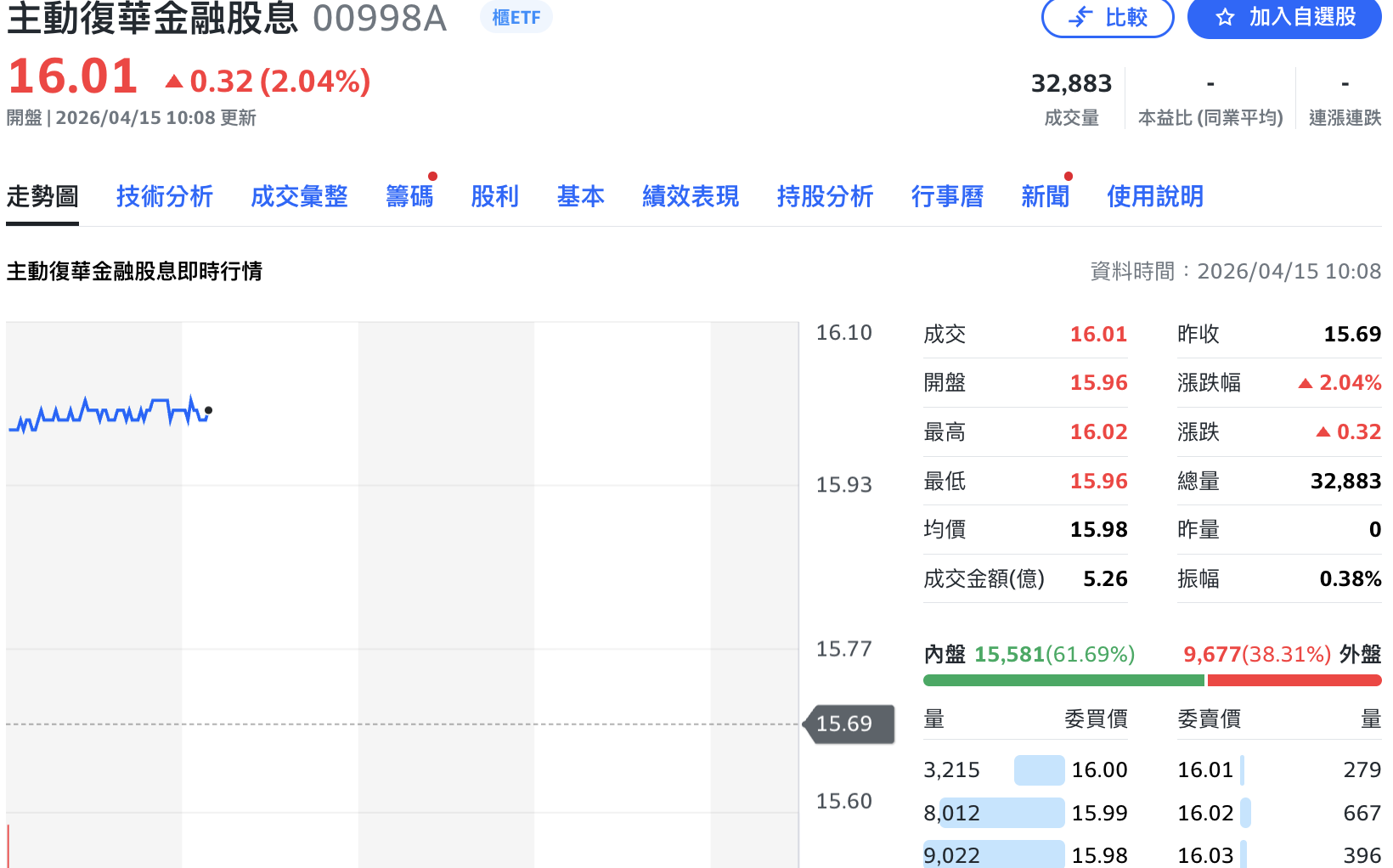Switch to the 籌碼 tab
Image resolution: width=1393 pixels, height=868 pixels.
coord(409,198)
